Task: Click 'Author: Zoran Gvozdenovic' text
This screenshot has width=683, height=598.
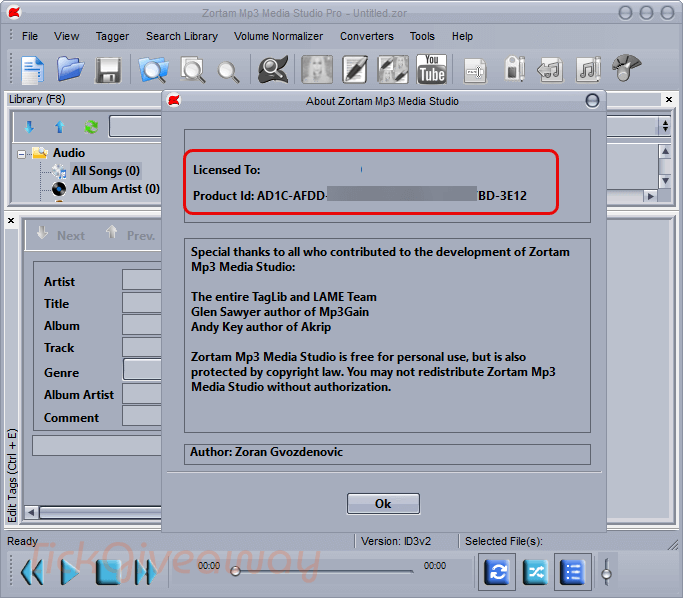Action: (267, 452)
